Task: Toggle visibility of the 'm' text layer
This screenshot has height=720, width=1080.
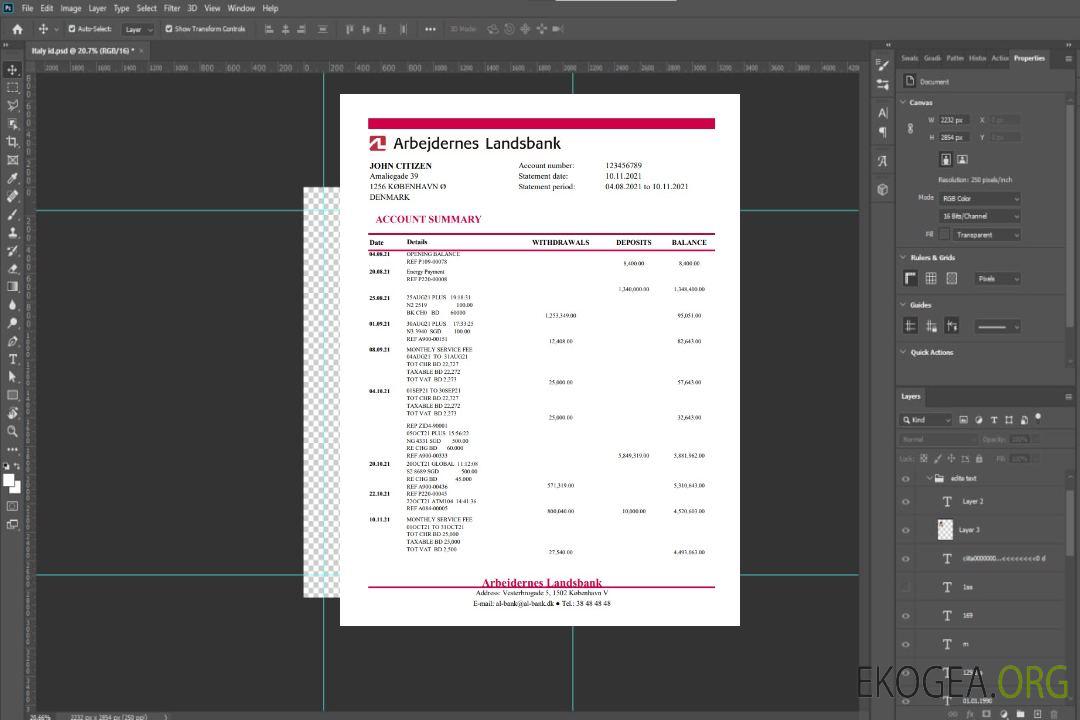Action: pos(906,644)
